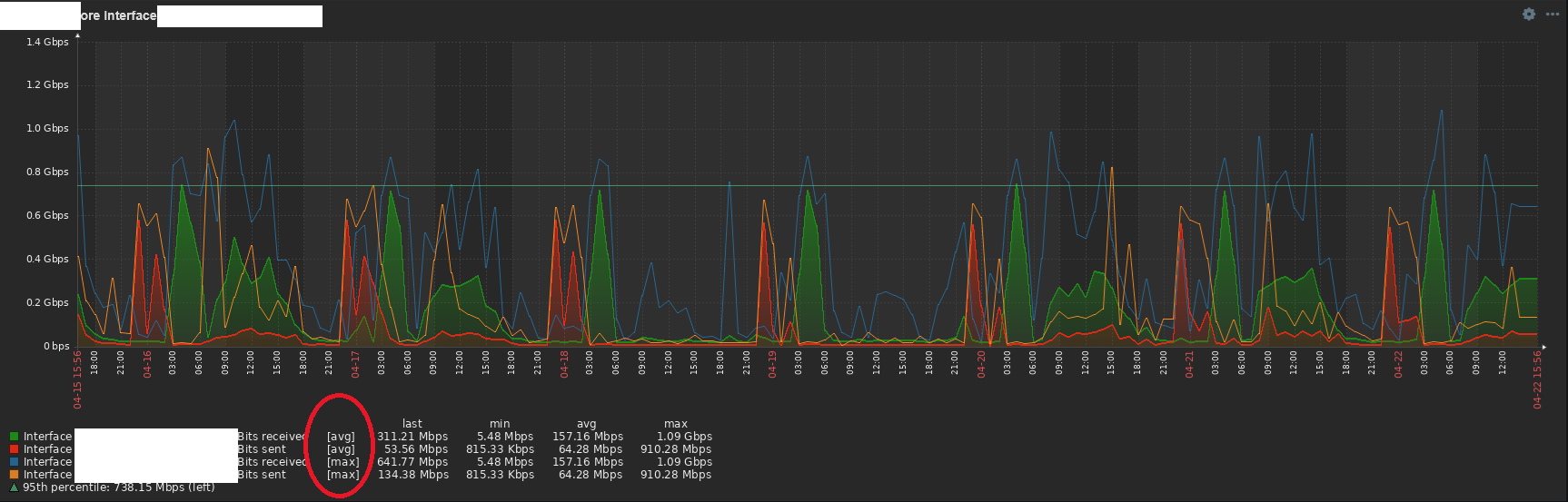Select the 95th percentile 738.15 Mbps label
The height and width of the screenshot is (502, 1568).
[118, 487]
